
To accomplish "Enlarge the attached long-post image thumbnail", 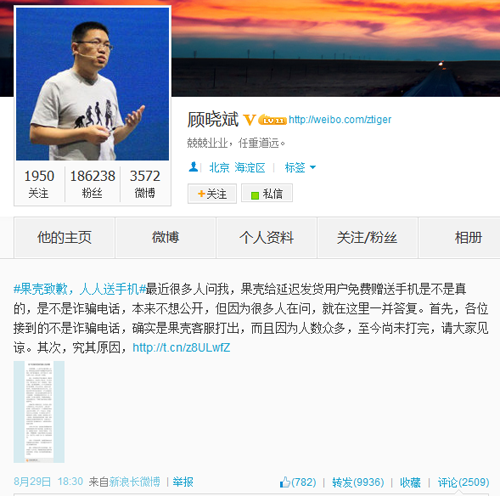I will tap(39, 412).
